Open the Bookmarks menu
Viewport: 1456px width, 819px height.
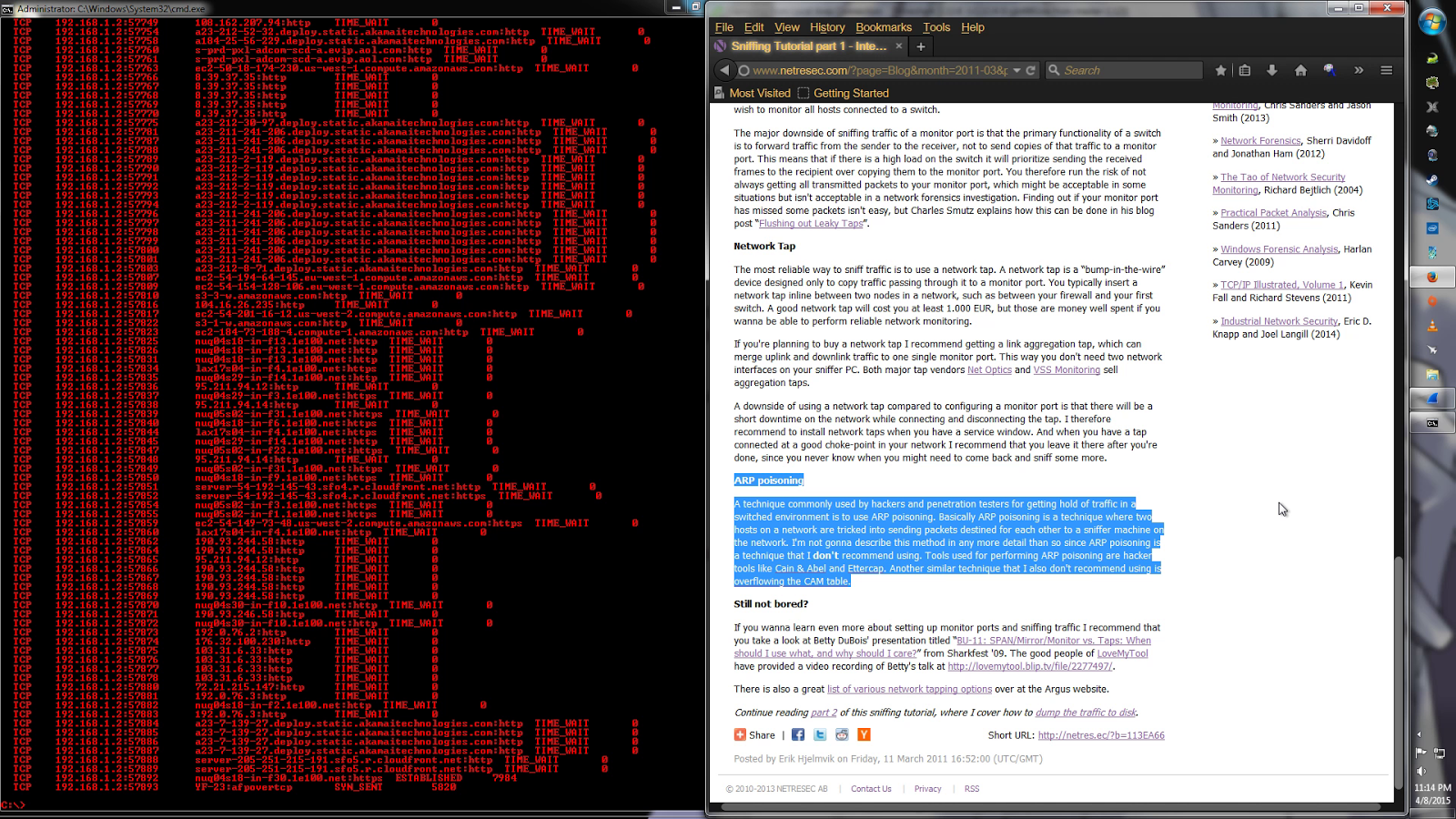884,27
